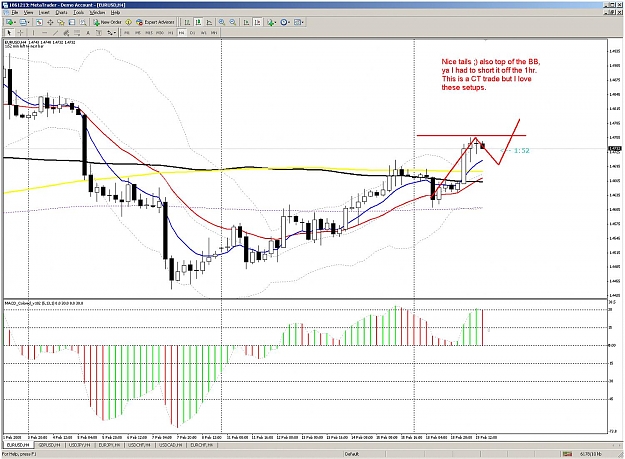Screen dimensions: 625x459
Task: Click the Zoom Out magnifier icon
Action: coord(233,22)
